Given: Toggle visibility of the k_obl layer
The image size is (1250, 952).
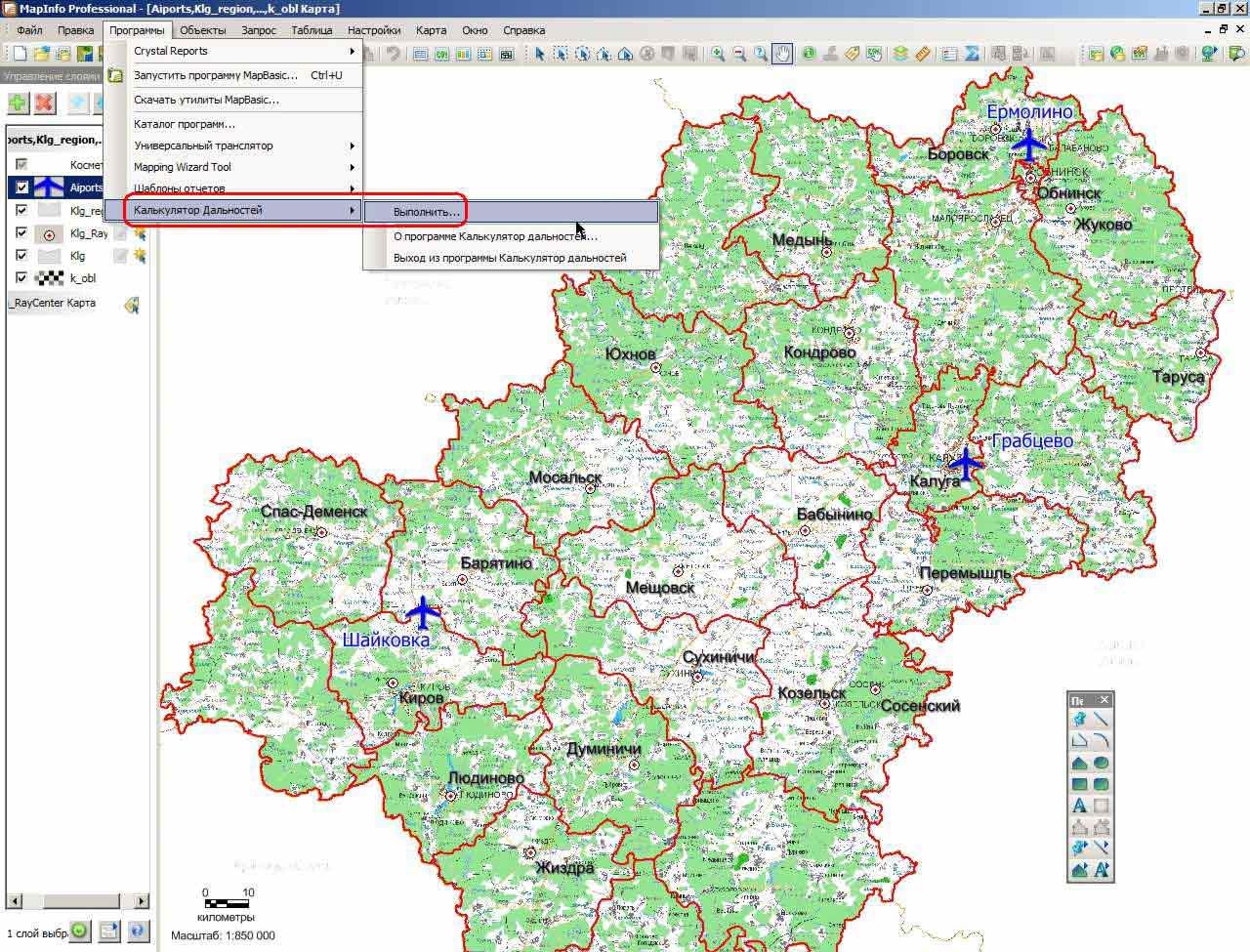Looking at the screenshot, I should click(x=21, y=278).
